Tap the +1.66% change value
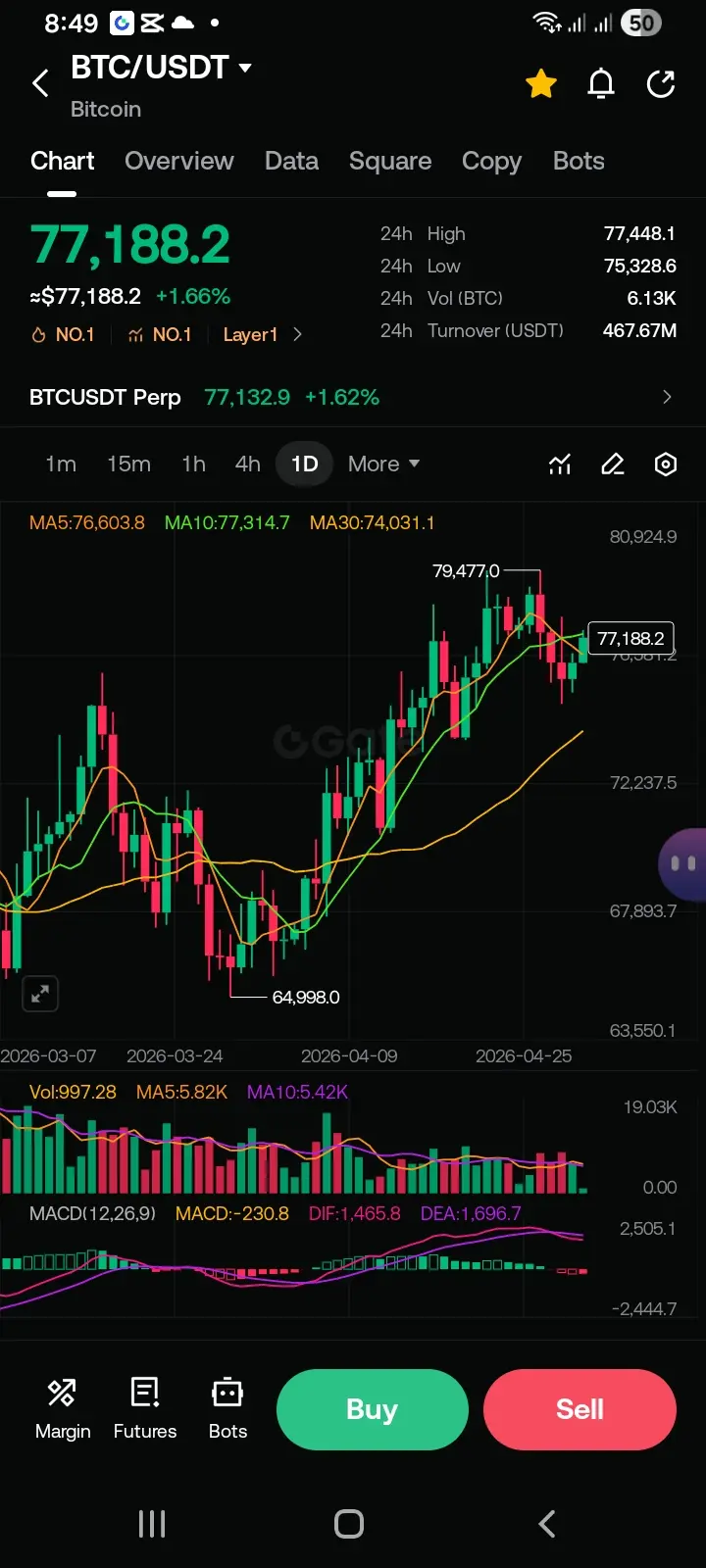706x1568 pixels. click(193, 296)
